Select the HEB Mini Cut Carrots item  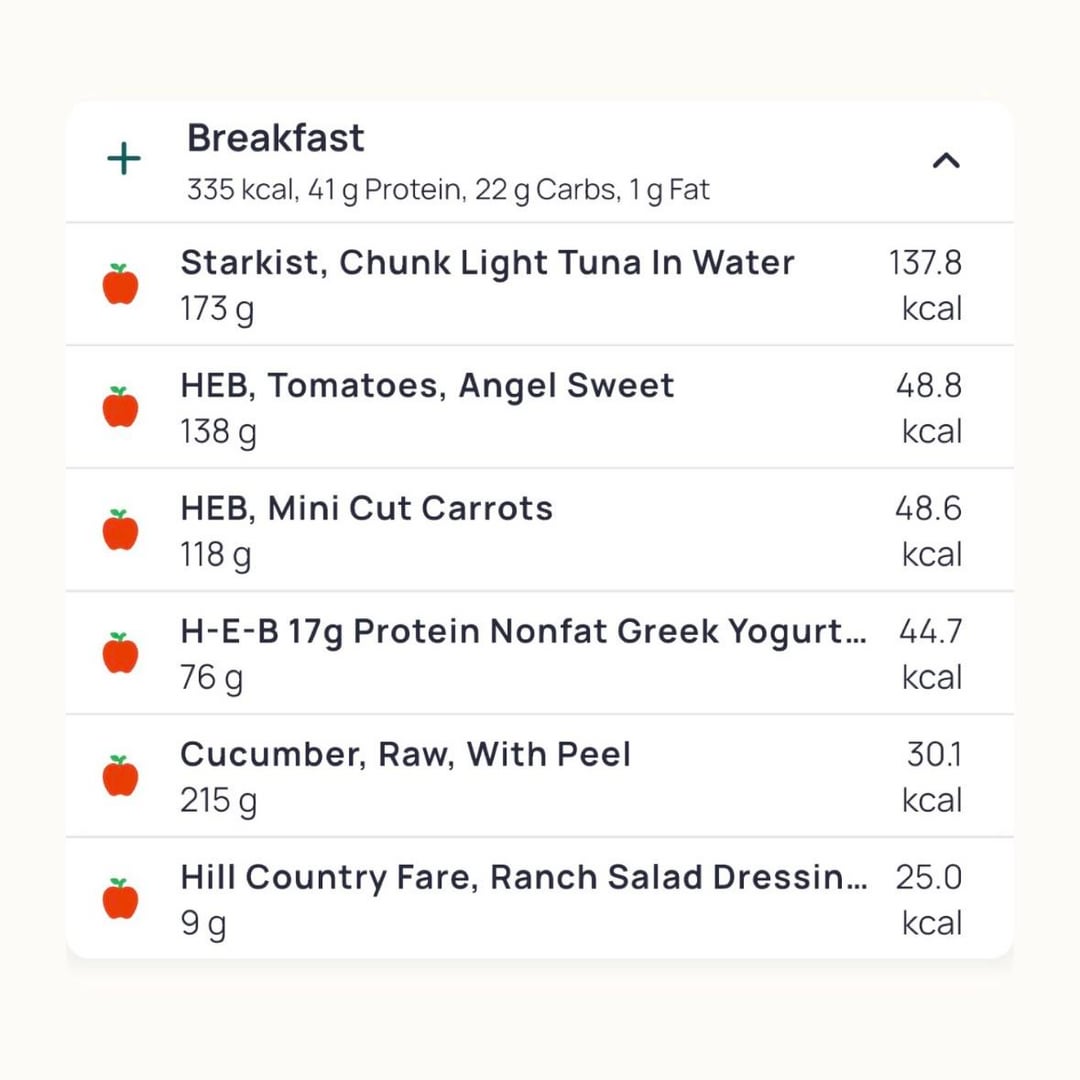[x=366, y=509]
